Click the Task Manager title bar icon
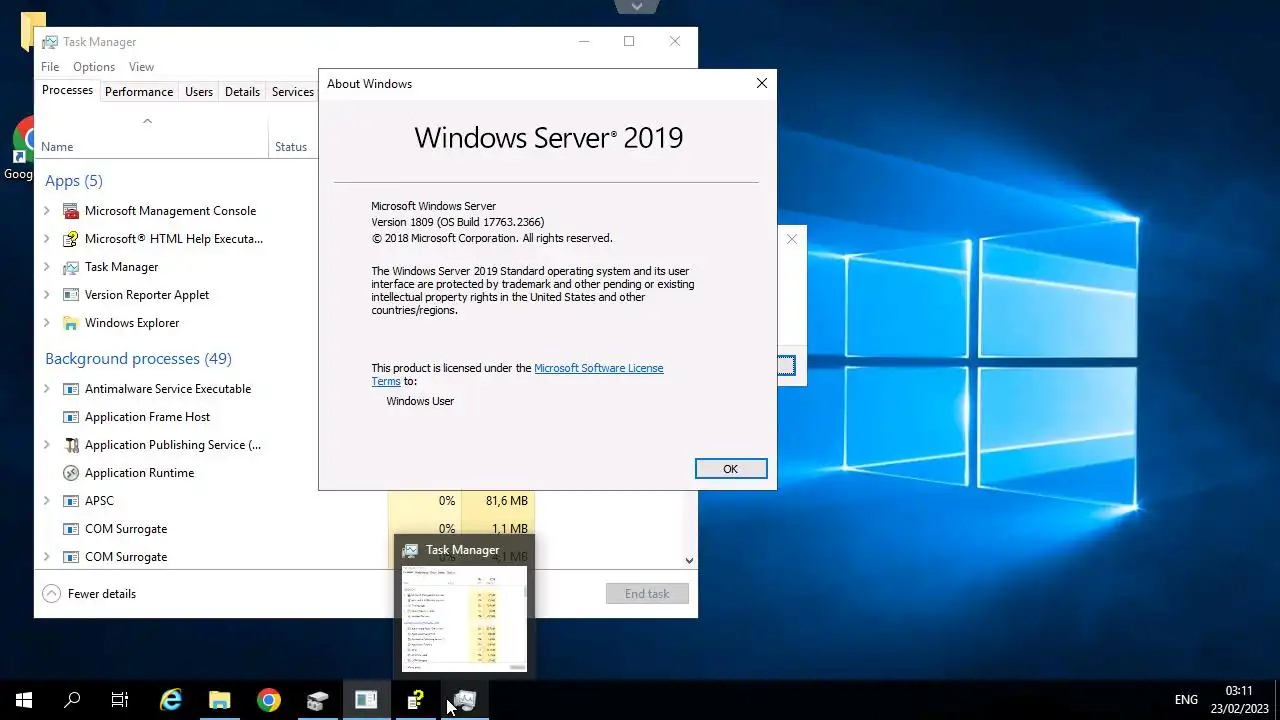The width and height of the screenshot is (1280, 720). point(50,42)
